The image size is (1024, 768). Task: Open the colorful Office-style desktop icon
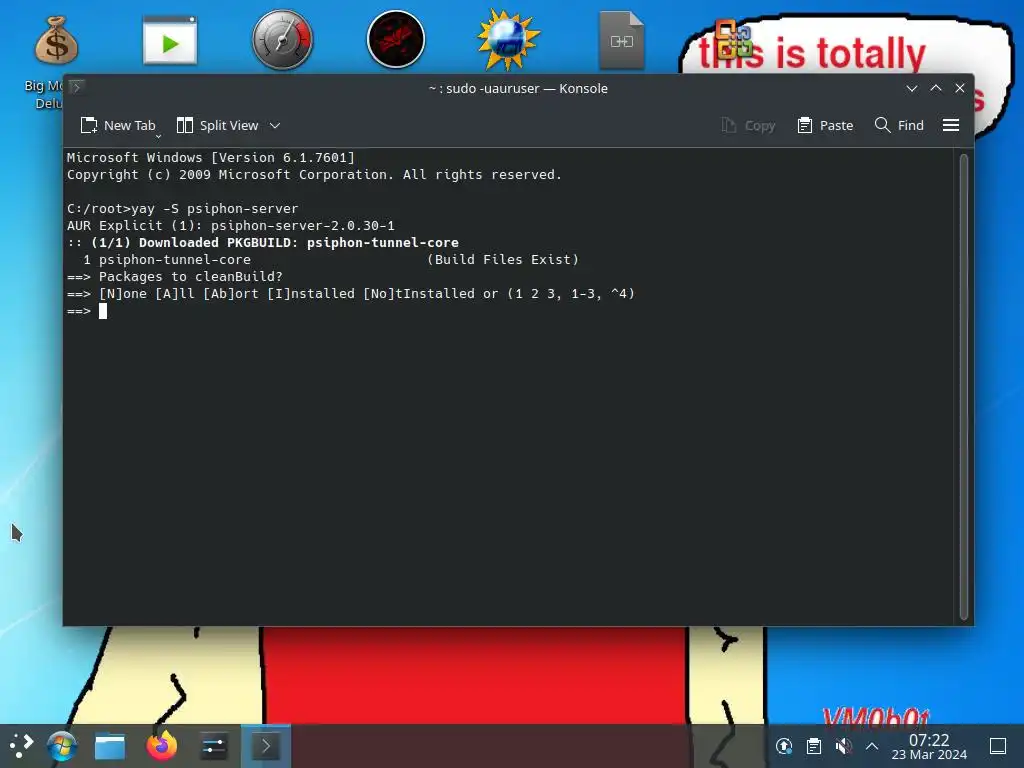pos(733,39)
